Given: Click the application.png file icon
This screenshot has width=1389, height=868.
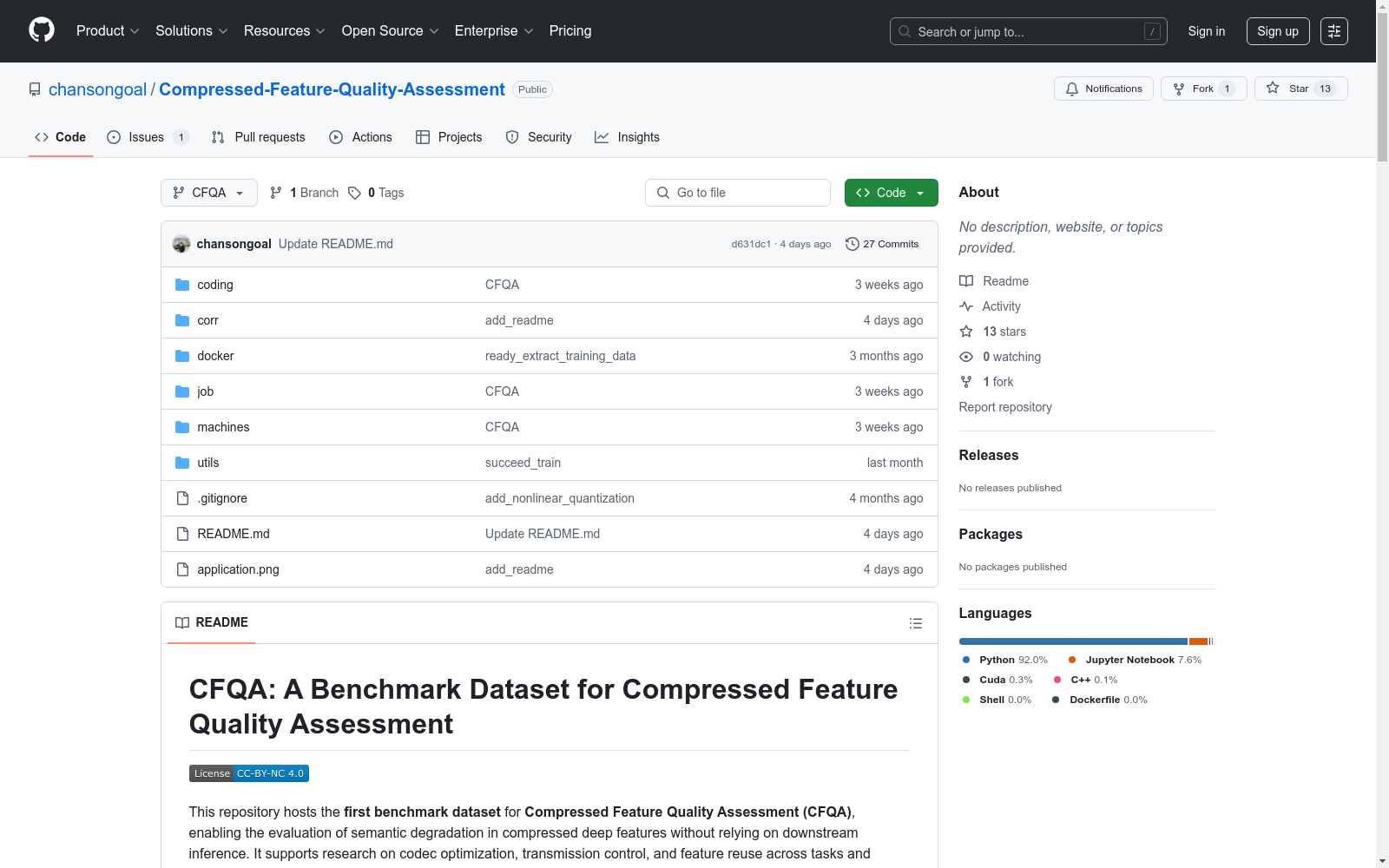Looking at the screenshot, I should point(182,569).
